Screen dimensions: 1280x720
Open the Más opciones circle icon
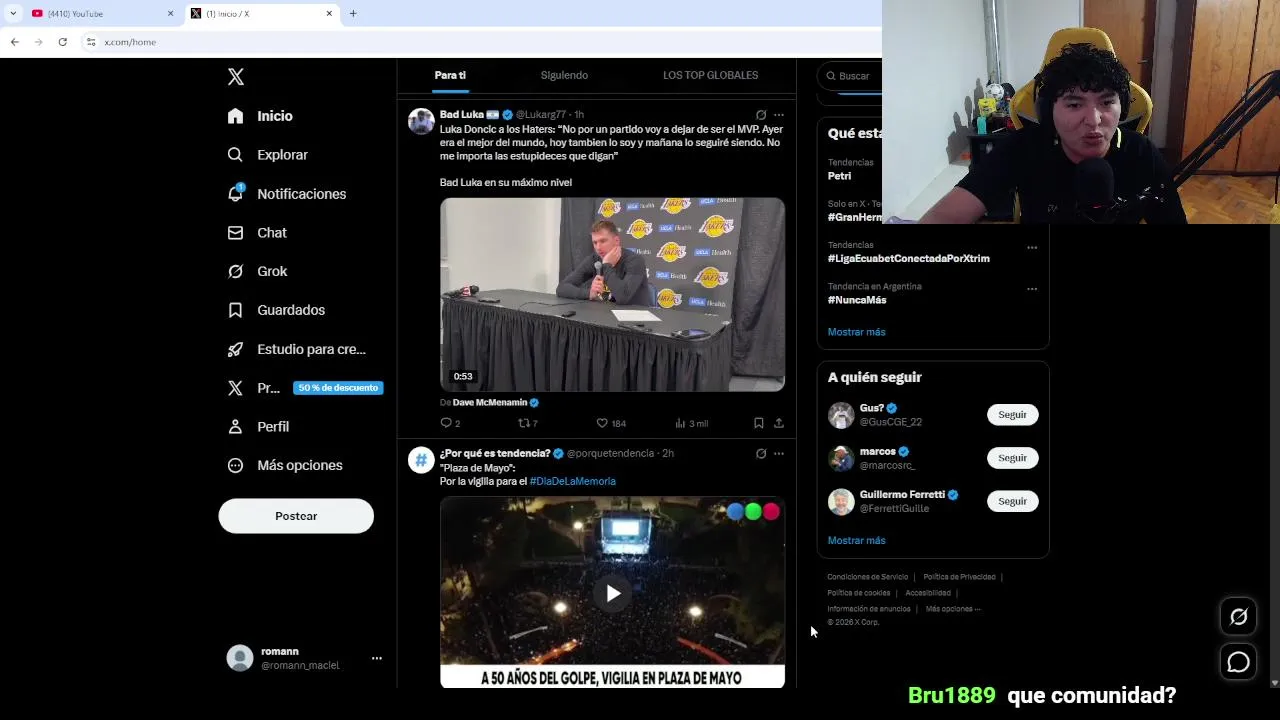235,465
